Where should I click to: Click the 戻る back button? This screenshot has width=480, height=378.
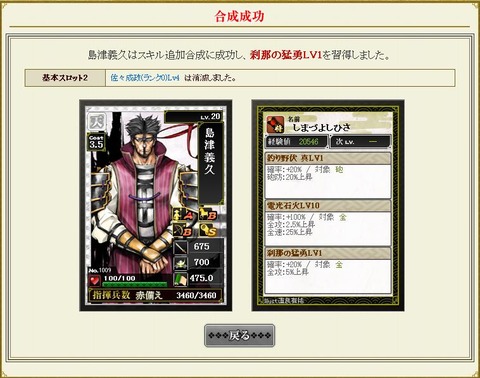239,335
